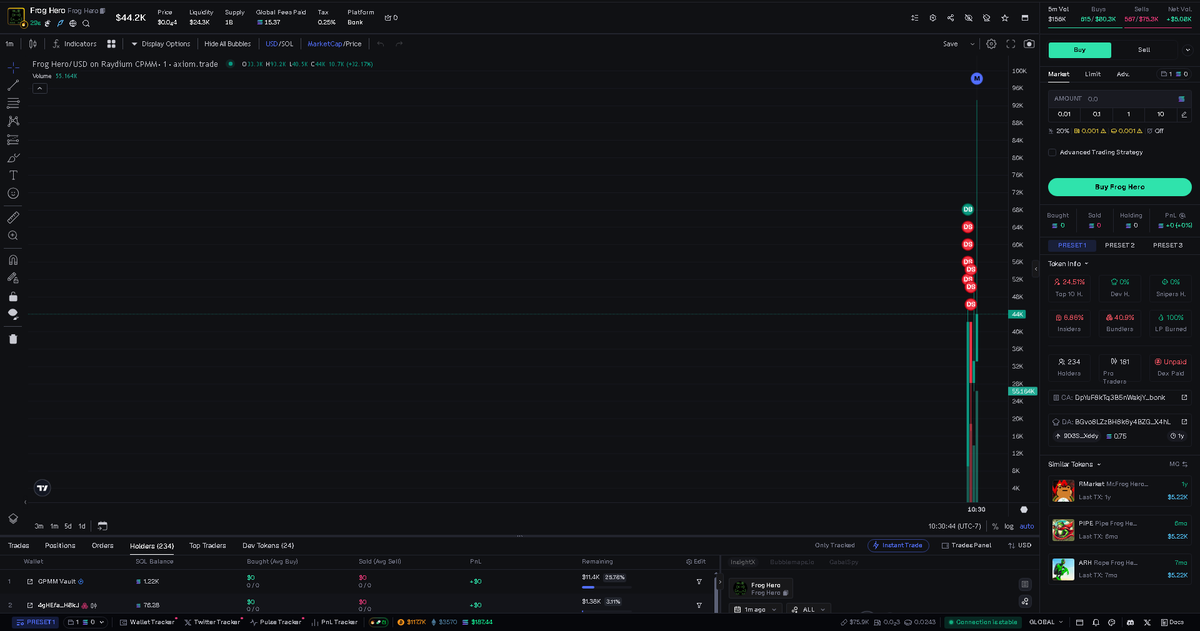This screenshot has height=631, width=1200.
Task: Hide All Bubbles on the chart
Action: [228, 44]
